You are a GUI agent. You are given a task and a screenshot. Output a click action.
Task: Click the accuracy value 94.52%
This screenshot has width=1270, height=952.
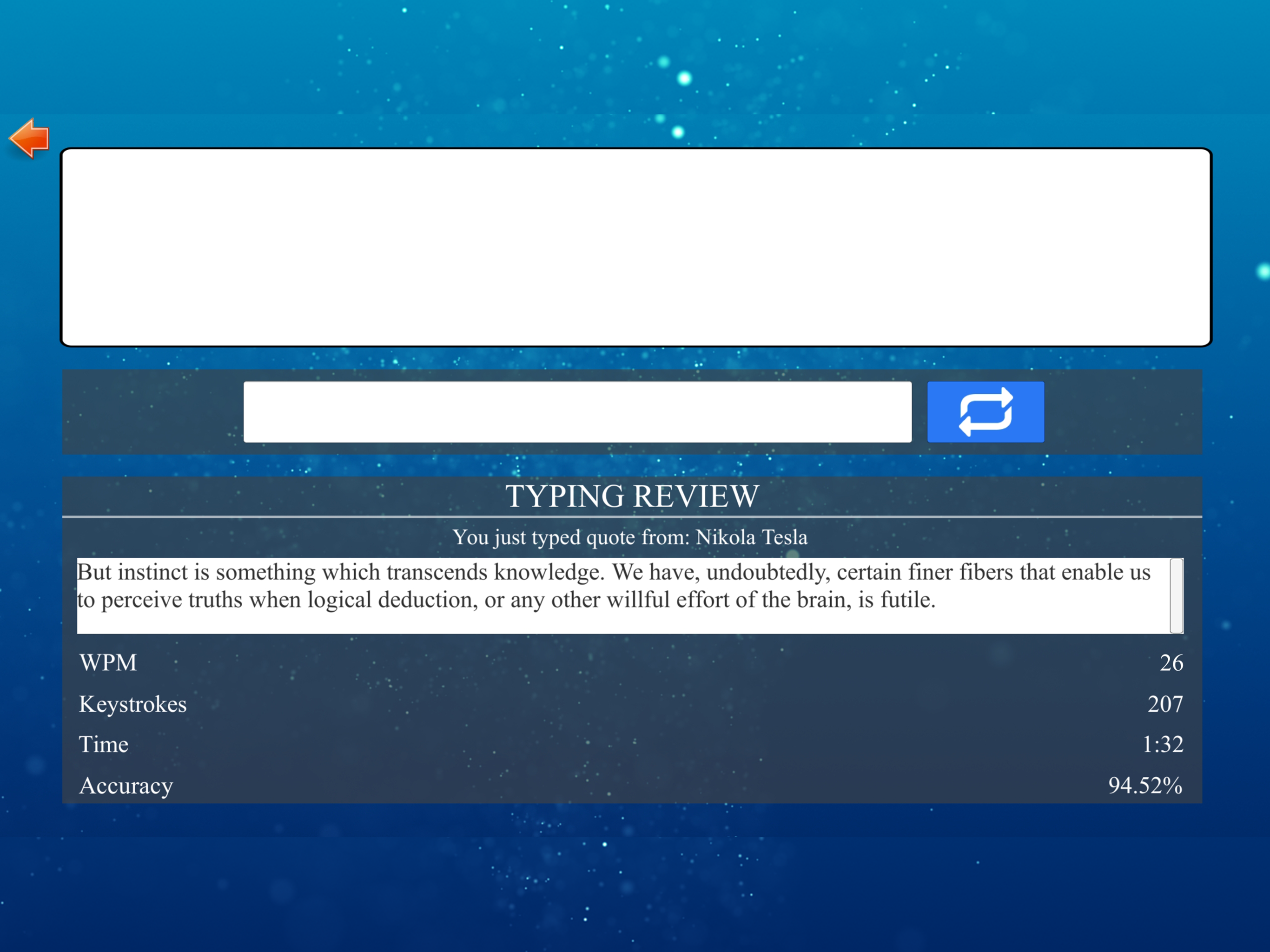click(x=1145, y=786)
